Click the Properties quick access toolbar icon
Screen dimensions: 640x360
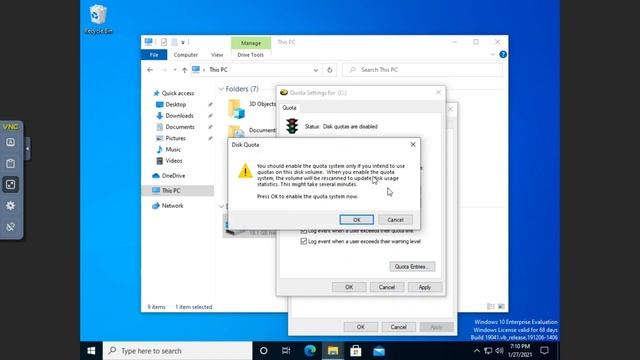[164, 42]
